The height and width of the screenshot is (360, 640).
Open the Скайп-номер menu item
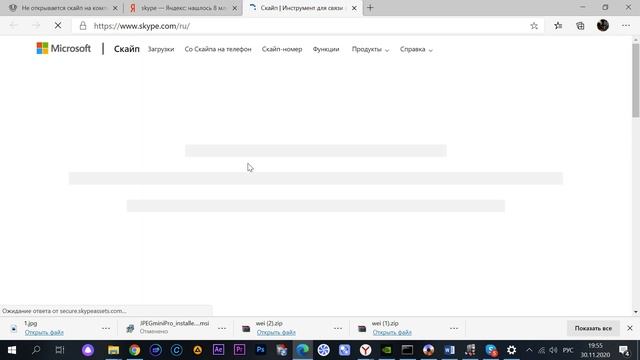[282, 49]
